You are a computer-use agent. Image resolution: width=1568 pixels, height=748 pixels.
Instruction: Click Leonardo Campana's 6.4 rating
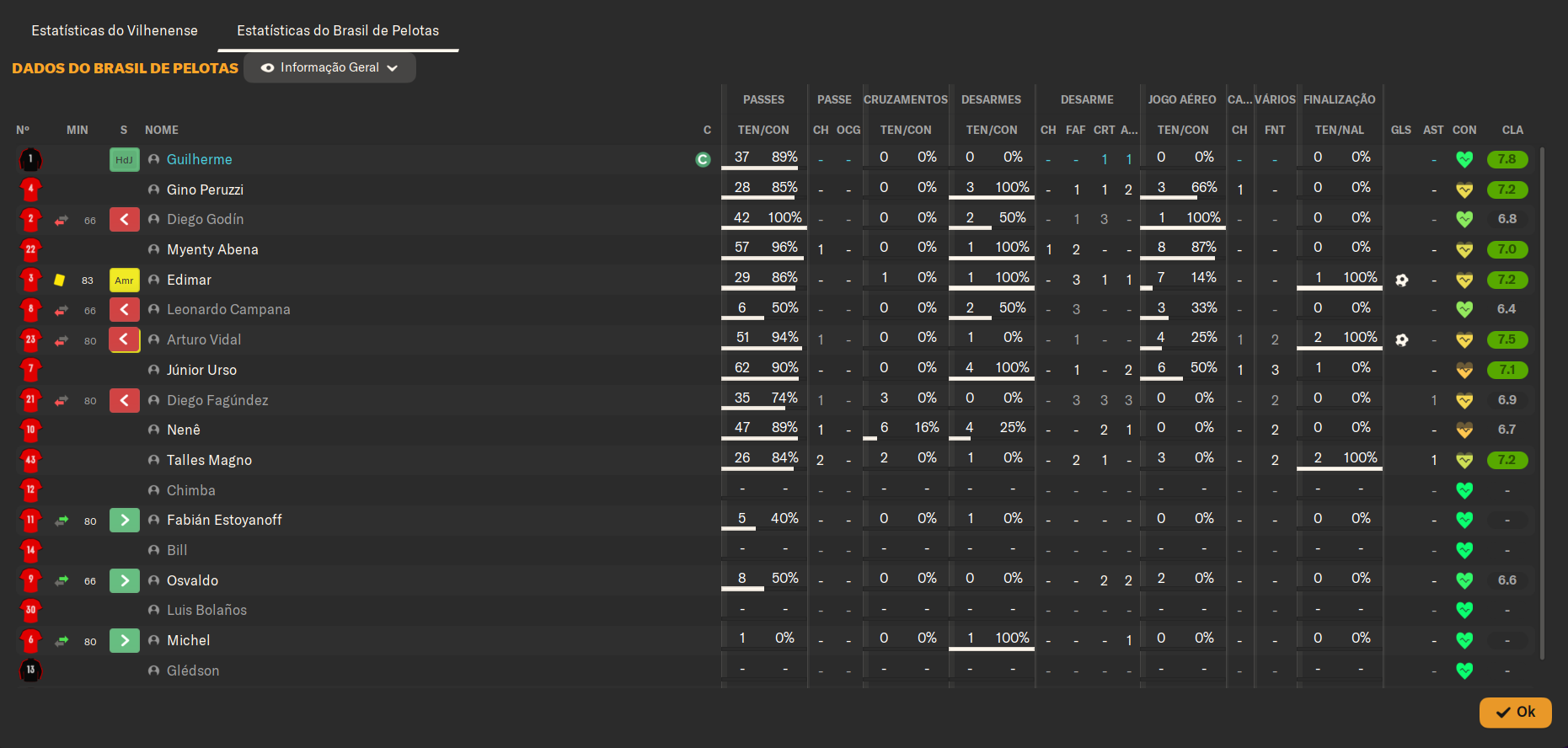(1507, 309)
